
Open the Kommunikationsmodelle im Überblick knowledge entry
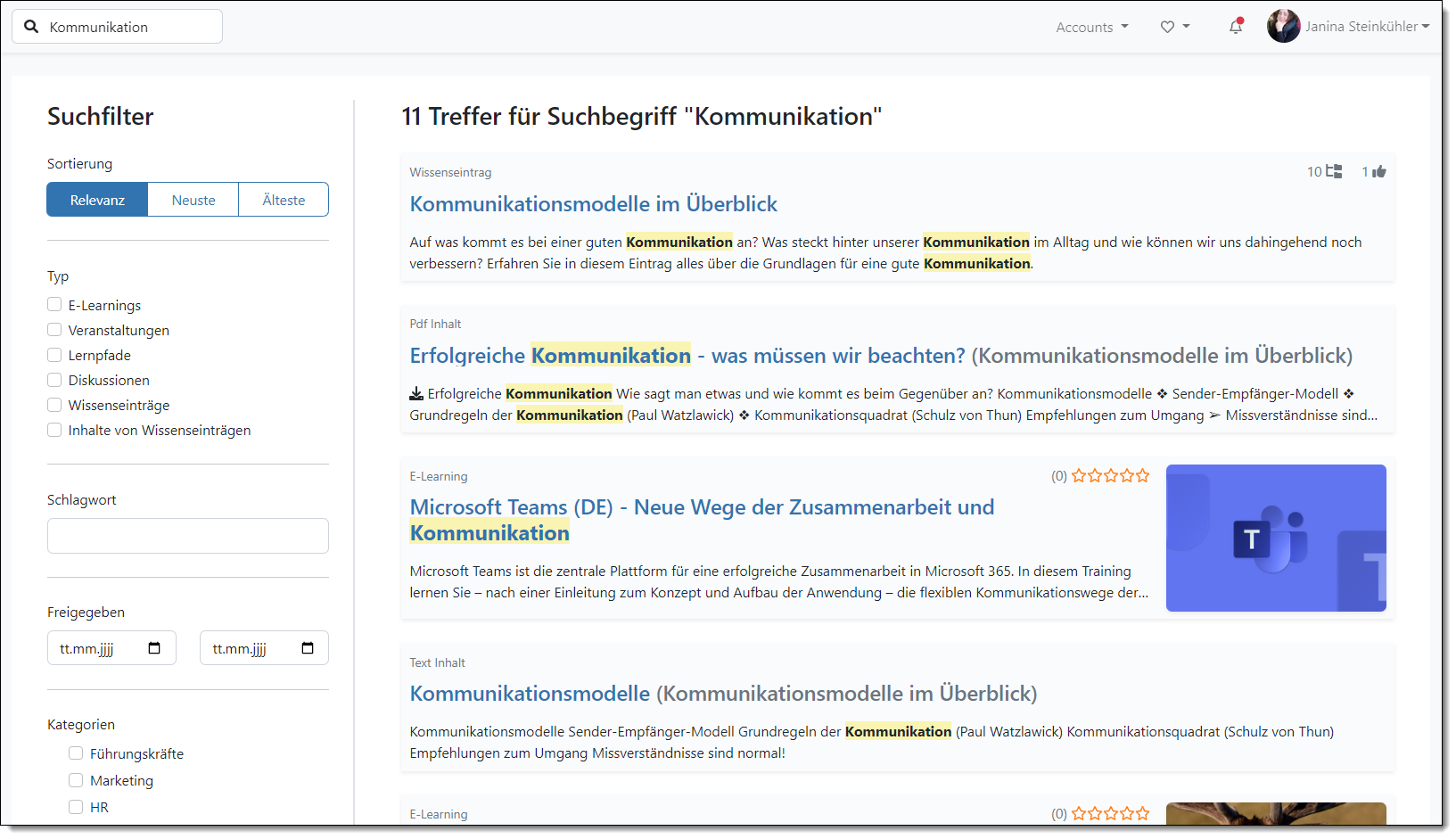592,203
